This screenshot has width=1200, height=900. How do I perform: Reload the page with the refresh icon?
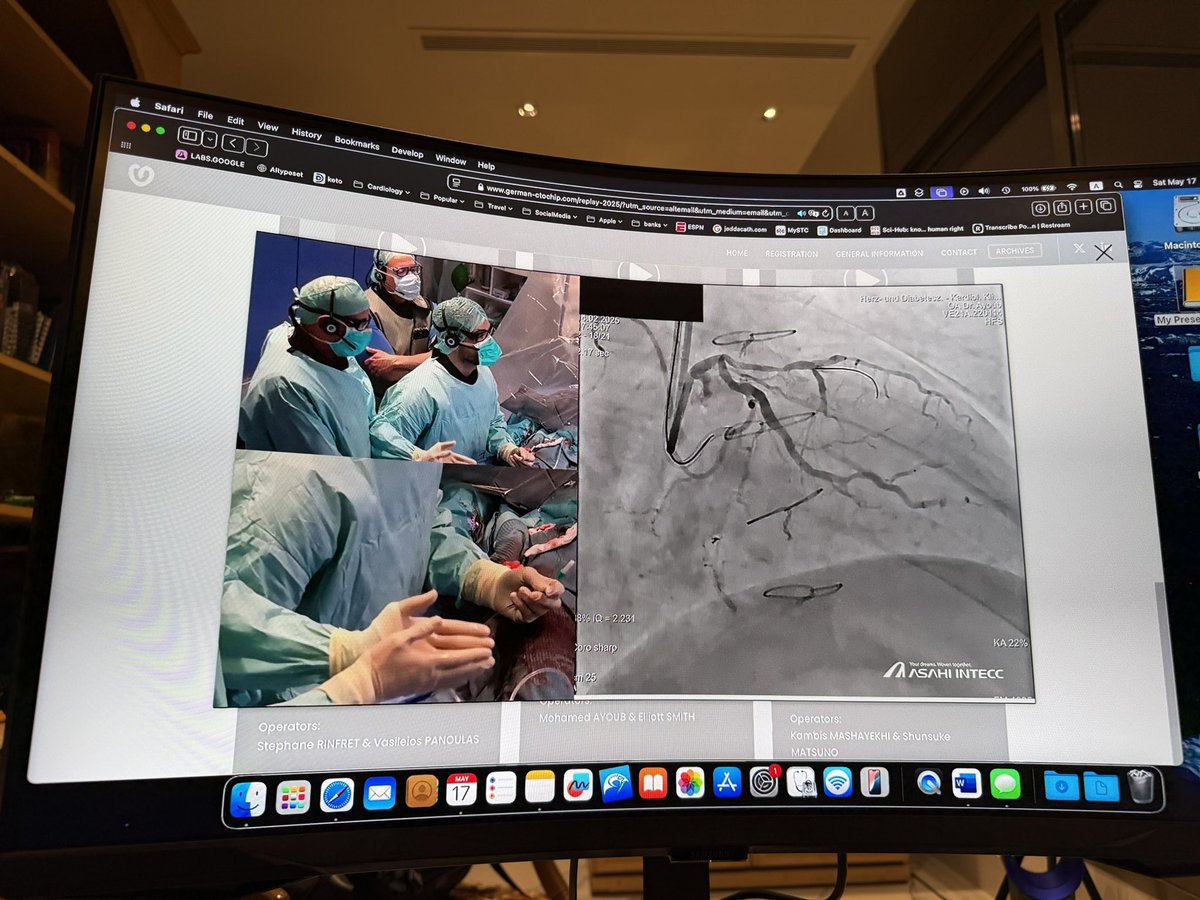(824, 212)
